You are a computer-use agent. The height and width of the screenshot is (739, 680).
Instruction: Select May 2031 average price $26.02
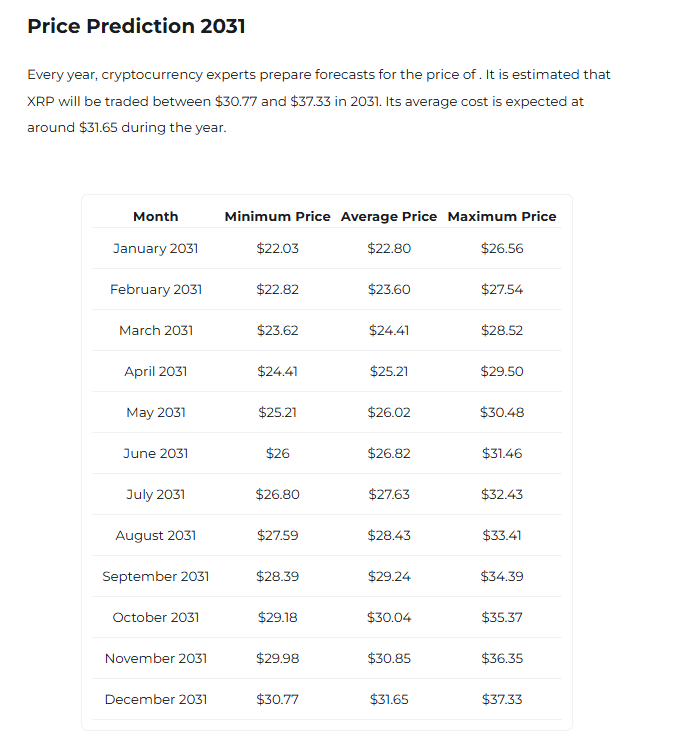click(x=389, y=412)
